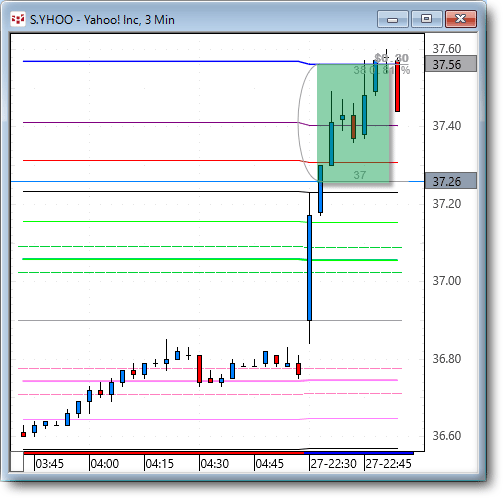Minimize the S.YHOO chart window
This screenshot has height=499, width=504.
[x=393, y=19]
